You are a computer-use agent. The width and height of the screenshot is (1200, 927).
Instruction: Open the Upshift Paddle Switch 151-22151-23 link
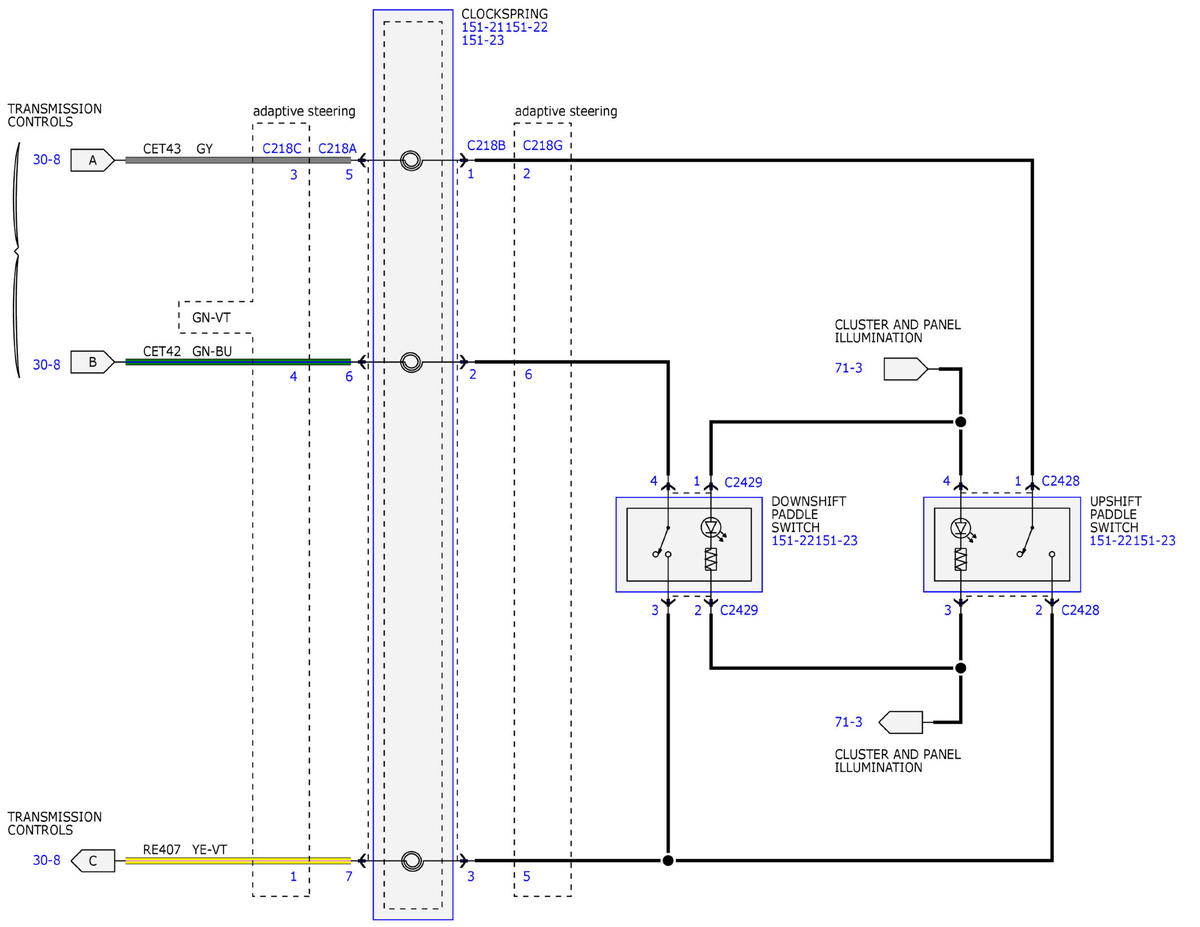tap(1133, 541)
